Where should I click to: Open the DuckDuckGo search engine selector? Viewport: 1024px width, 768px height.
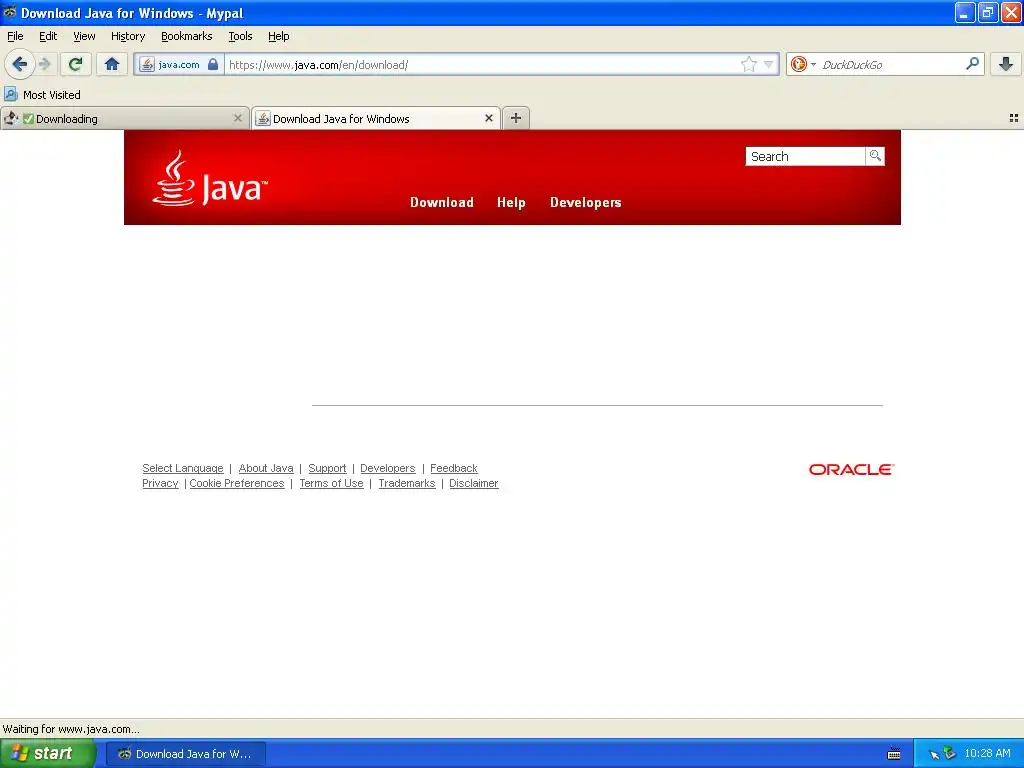pos(803,64)
